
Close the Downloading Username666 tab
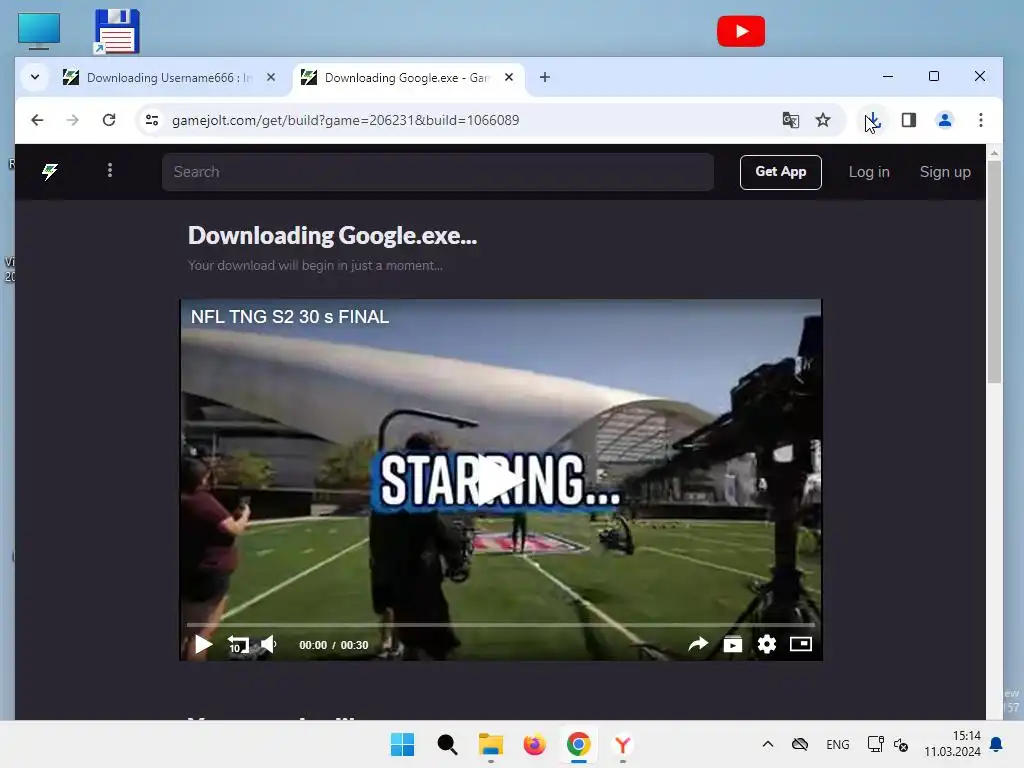point(271,77)
